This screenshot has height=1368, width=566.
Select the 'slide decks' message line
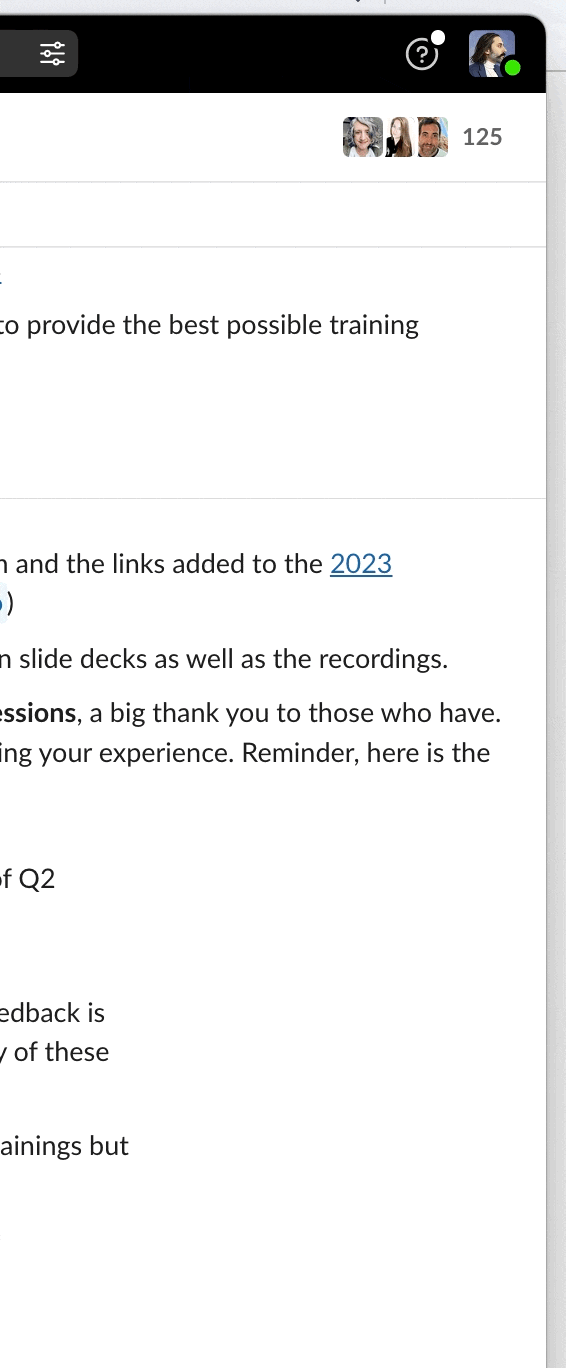coord(224,660)
